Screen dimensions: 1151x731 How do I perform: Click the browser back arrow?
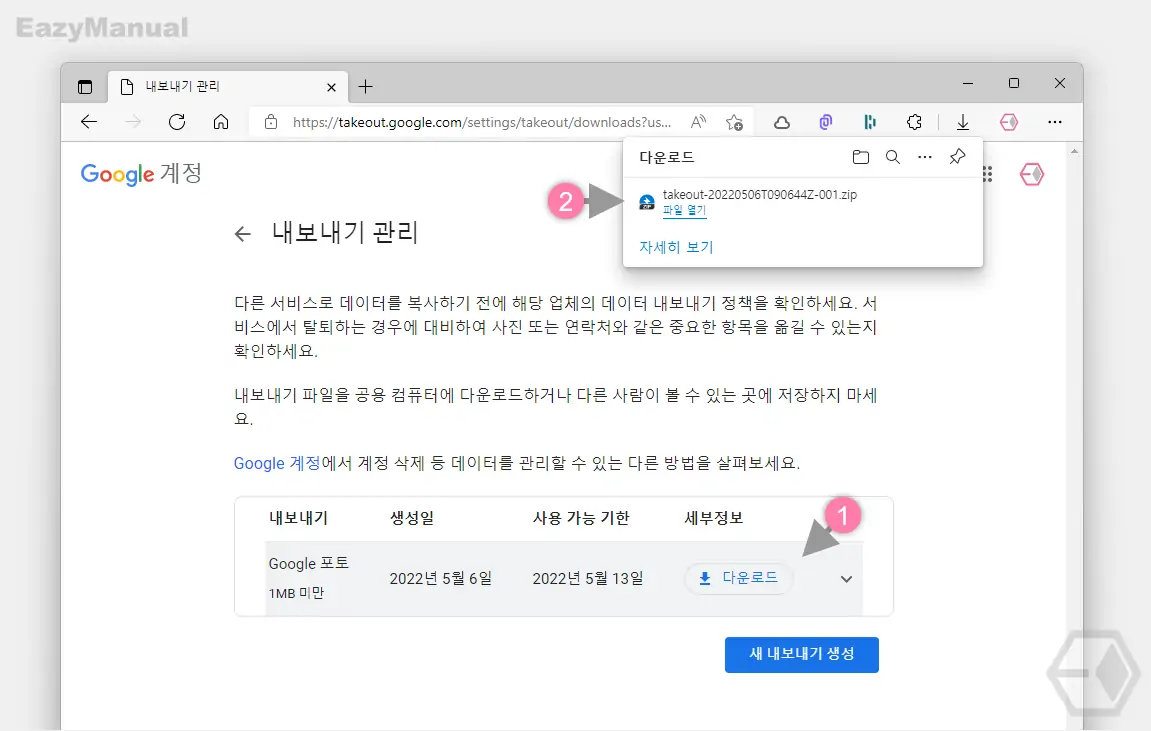89,122
